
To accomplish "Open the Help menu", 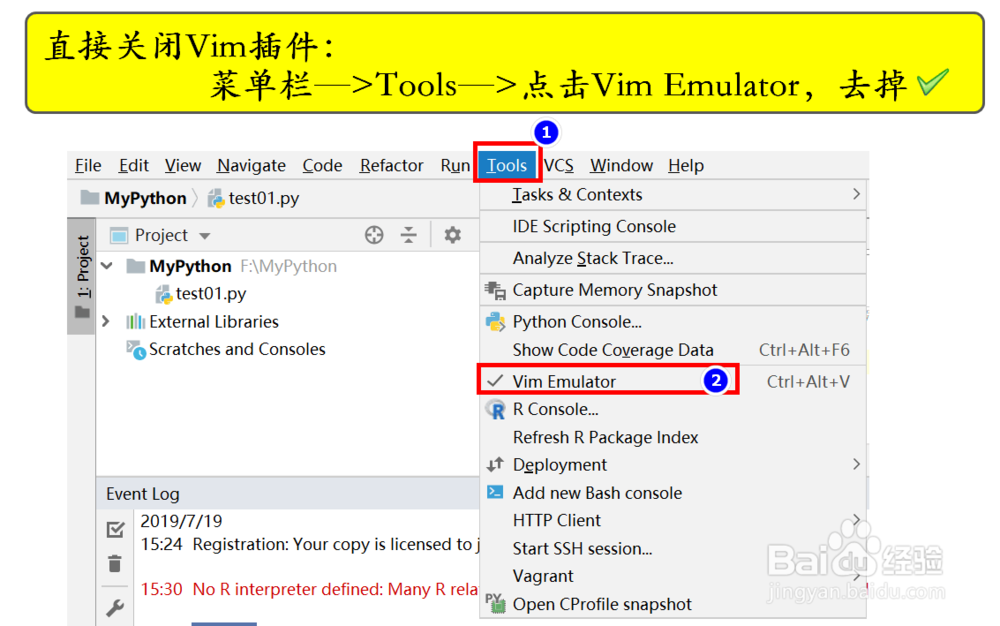I will click(686, 166).
